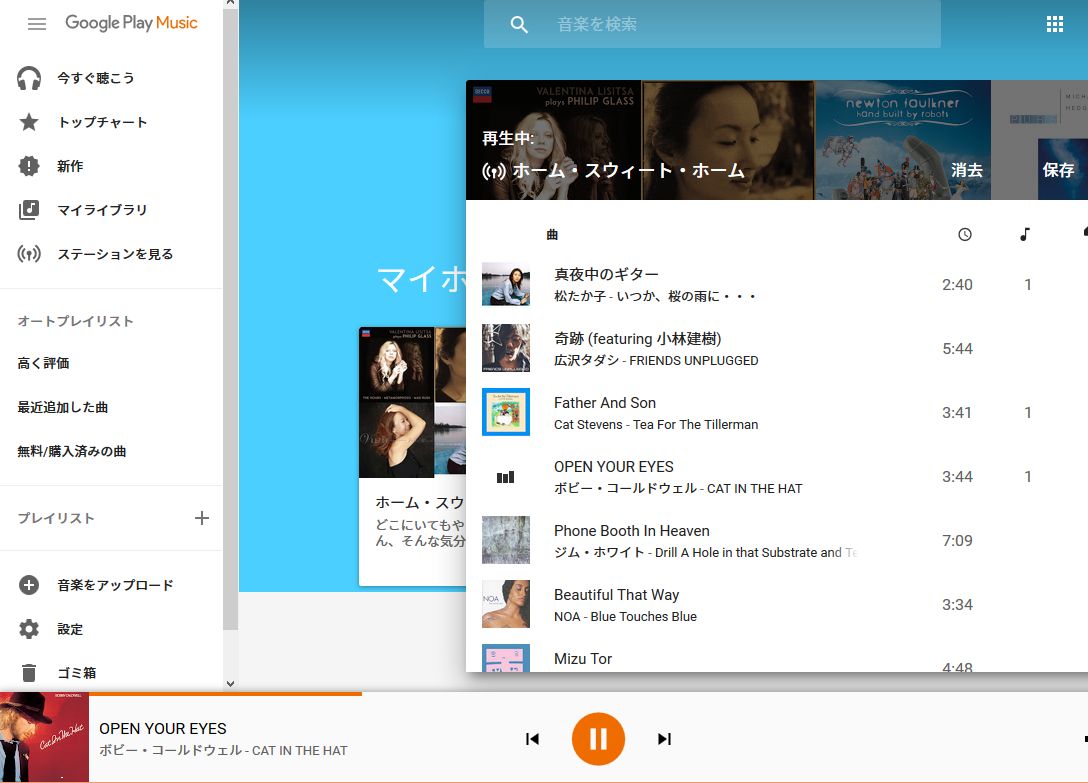Select song title Mizu Tor
The height and width of the screenshot is (783, 1088).
pyautogui.click(x=583, y=659)
